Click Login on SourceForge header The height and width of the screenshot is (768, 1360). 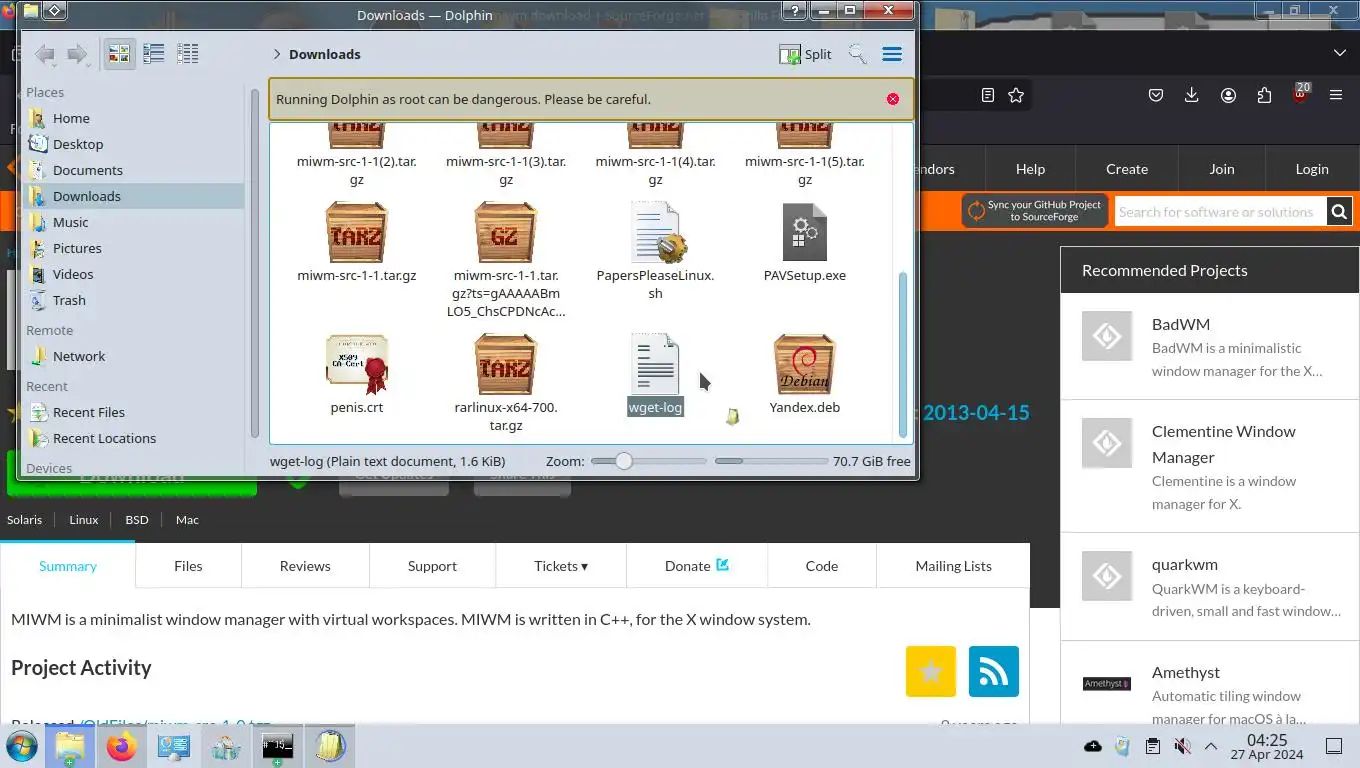pos(1312,169)
